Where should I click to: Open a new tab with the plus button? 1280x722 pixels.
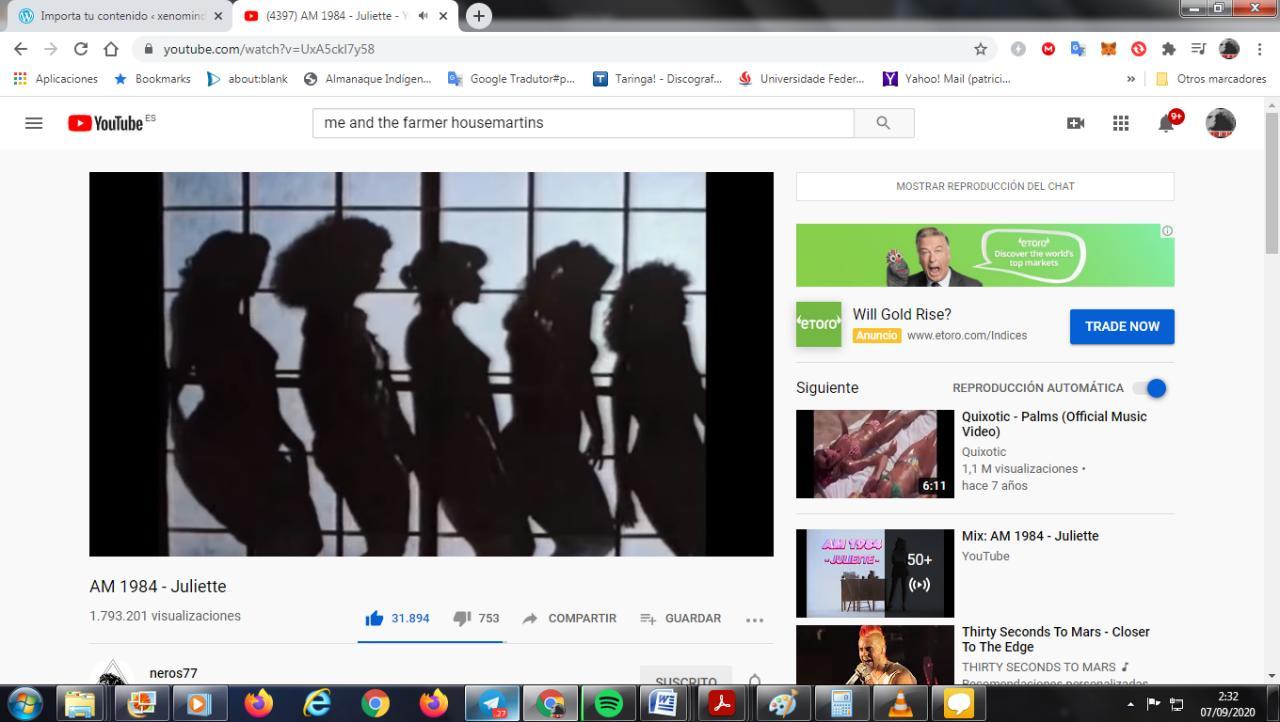point(479,16)
